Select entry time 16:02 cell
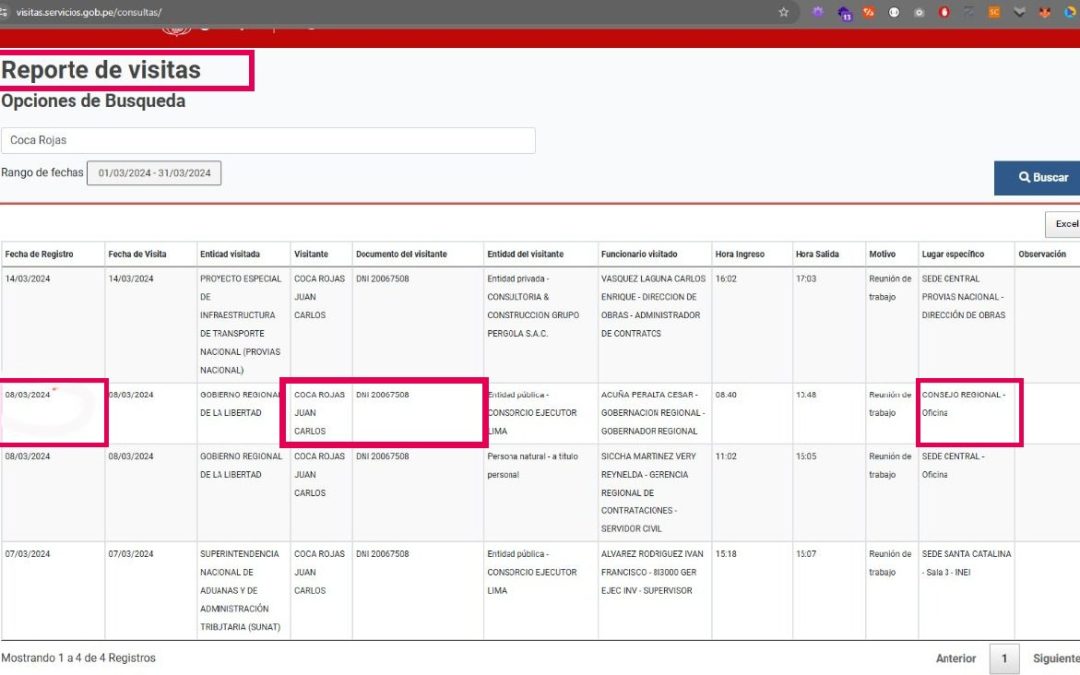Image resolution: width=1080 pixels, height=675 pixels. [x=752, y=324]
